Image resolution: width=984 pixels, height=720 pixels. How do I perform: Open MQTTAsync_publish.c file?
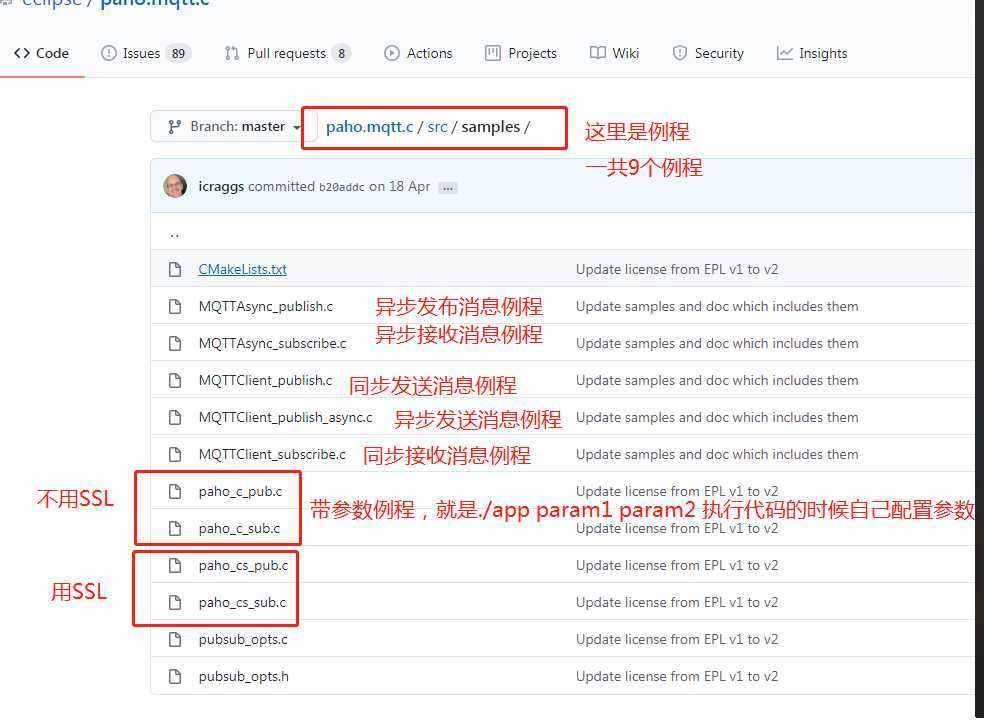click(265, 306)
